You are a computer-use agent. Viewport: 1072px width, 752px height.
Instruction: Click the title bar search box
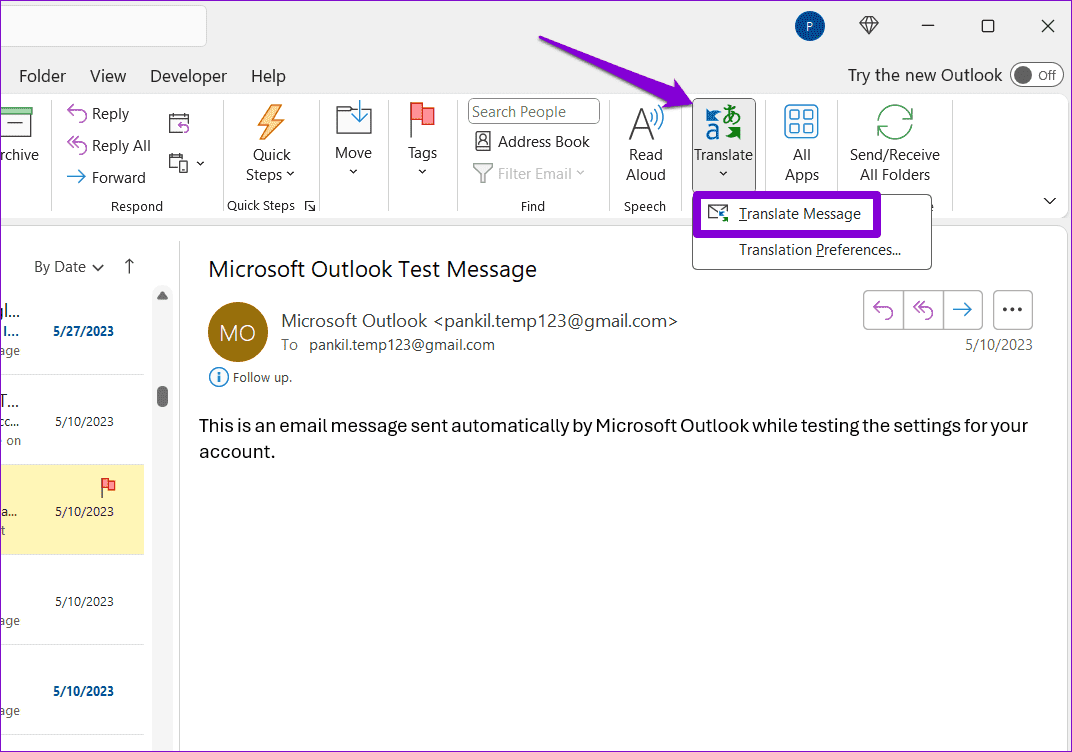(x=103, y=26)
